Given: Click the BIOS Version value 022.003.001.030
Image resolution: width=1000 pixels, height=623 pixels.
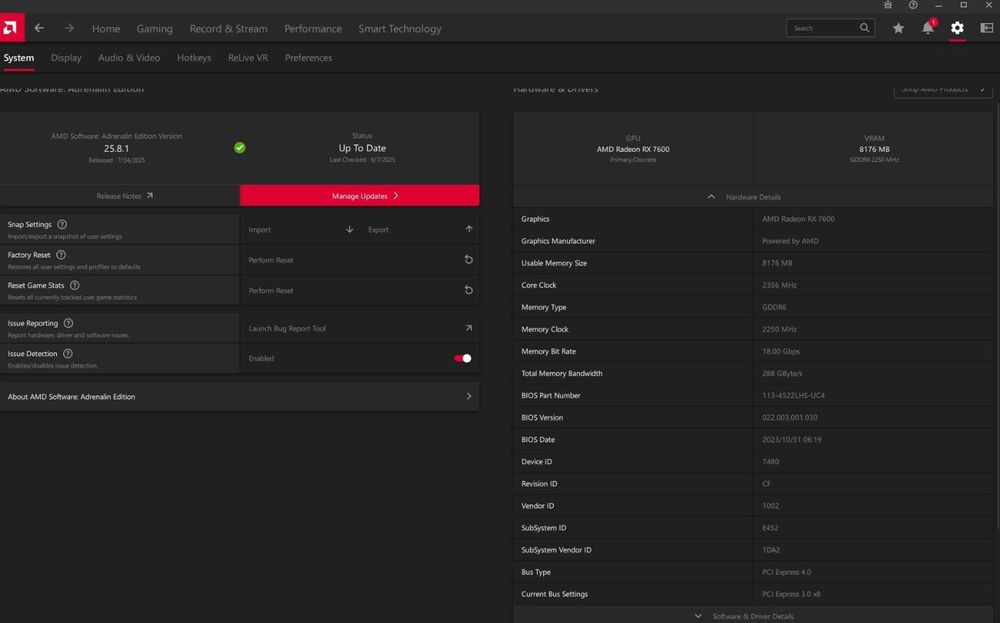Looking at the screenshot, I should click(790, 418).
